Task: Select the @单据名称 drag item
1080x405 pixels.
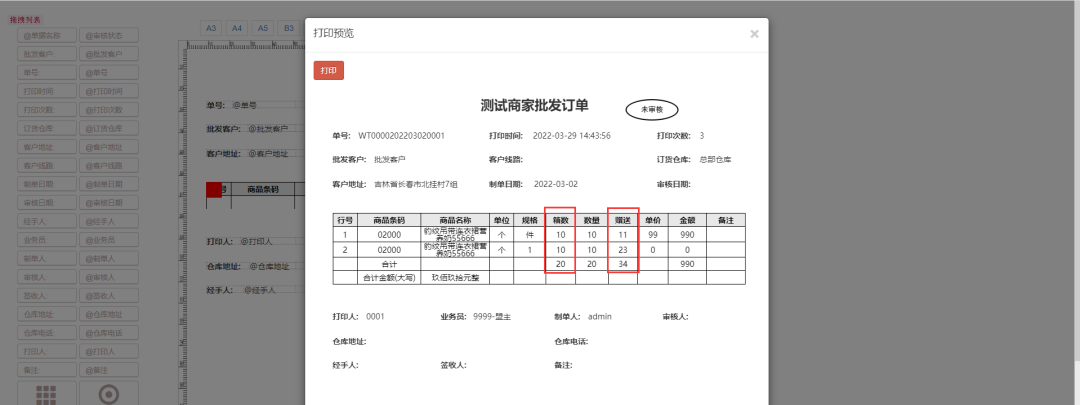Action: click(47, 35)
